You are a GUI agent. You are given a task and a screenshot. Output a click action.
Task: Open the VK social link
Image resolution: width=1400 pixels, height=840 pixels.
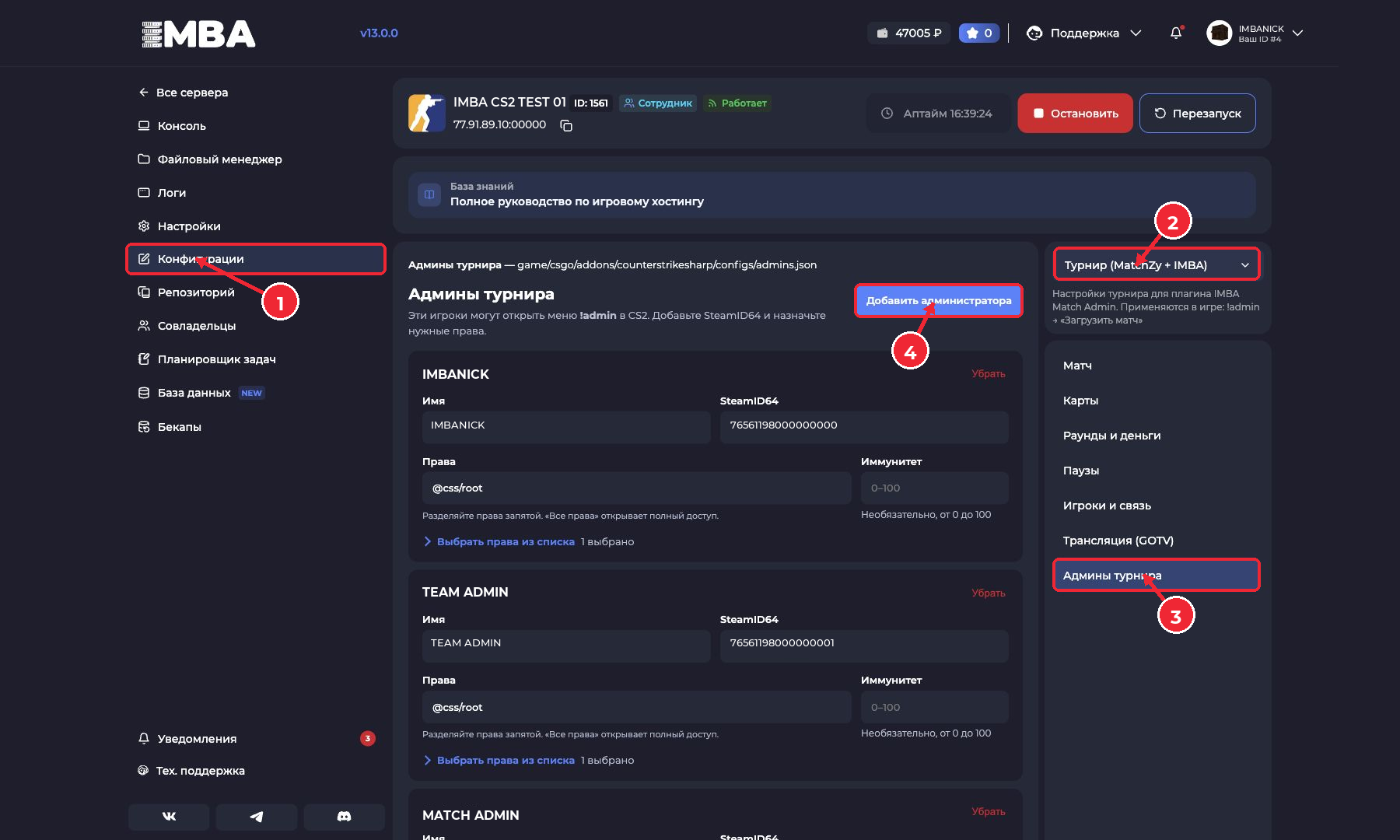click(x=169, y=817)
